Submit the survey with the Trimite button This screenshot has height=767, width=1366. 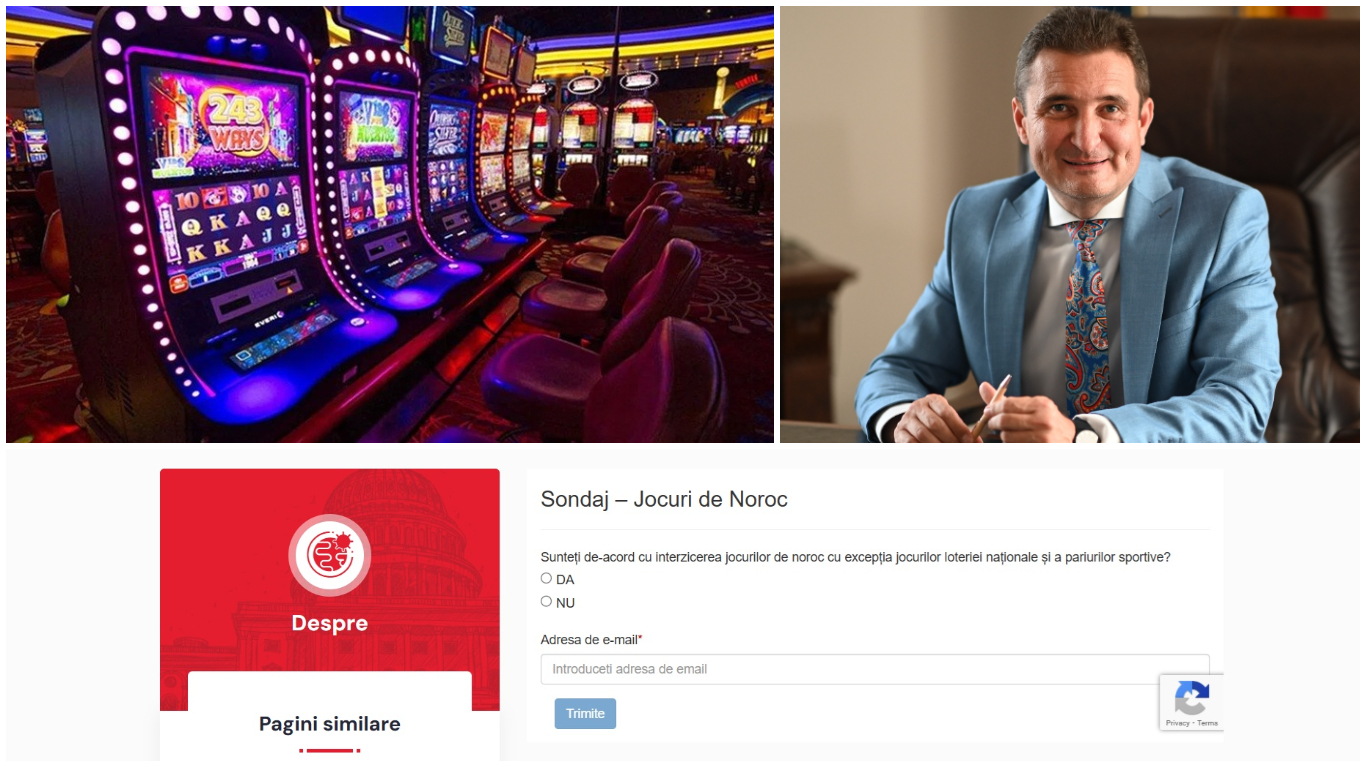[585, 713]
